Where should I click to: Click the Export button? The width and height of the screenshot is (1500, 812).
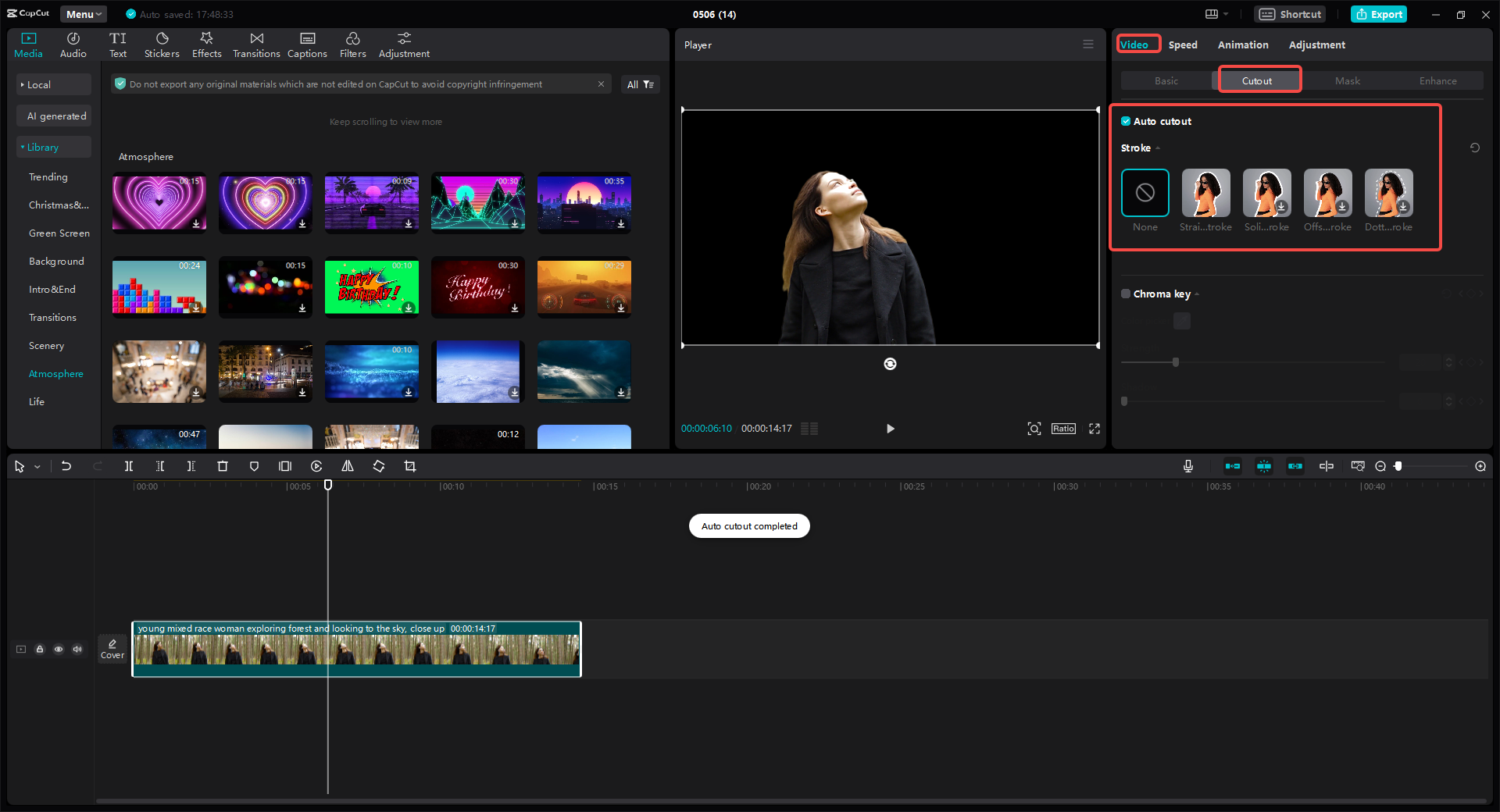[1379, 14]
